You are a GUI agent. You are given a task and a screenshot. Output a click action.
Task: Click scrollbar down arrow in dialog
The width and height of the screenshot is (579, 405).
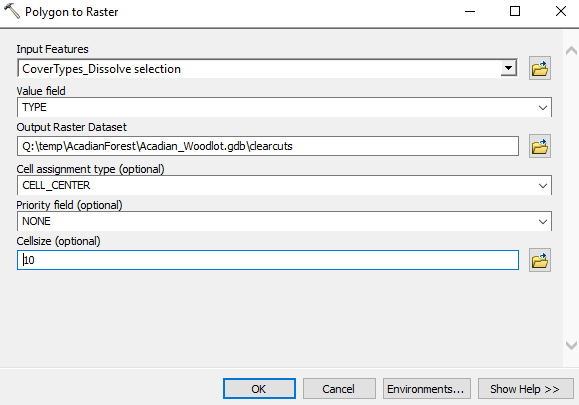pos(571,346)
